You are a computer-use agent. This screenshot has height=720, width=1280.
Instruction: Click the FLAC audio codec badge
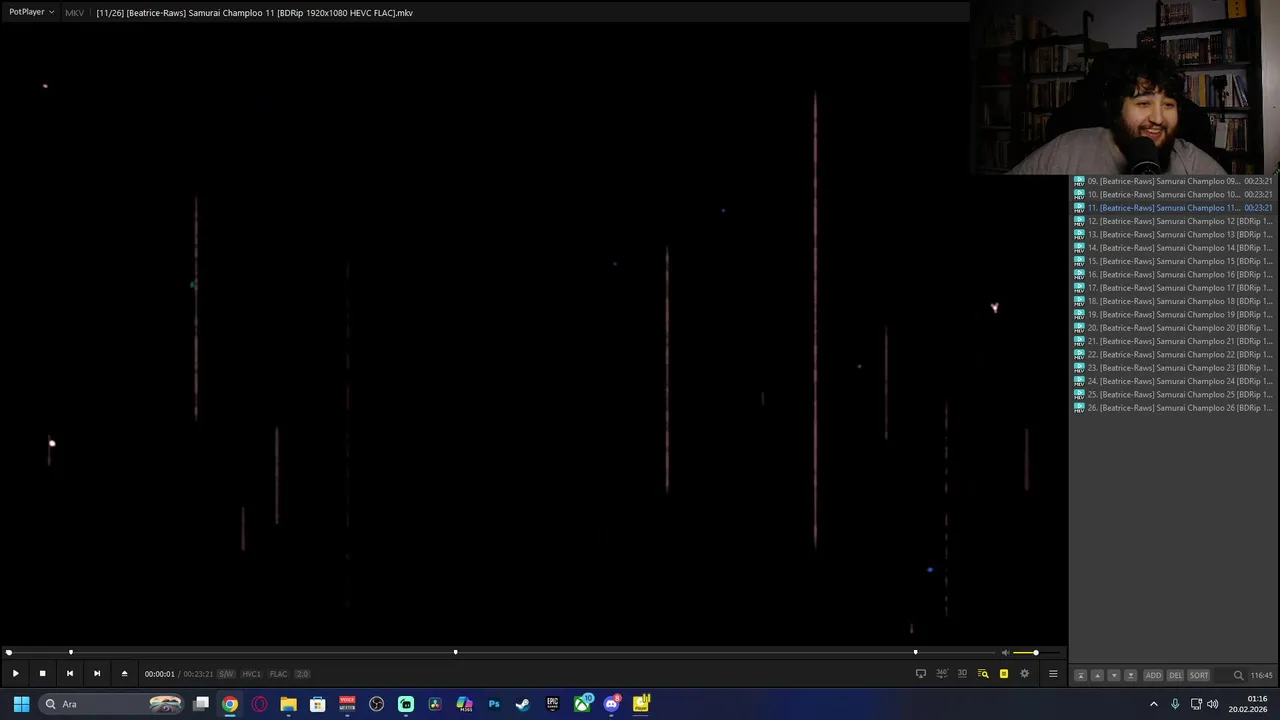pos(279,674)
